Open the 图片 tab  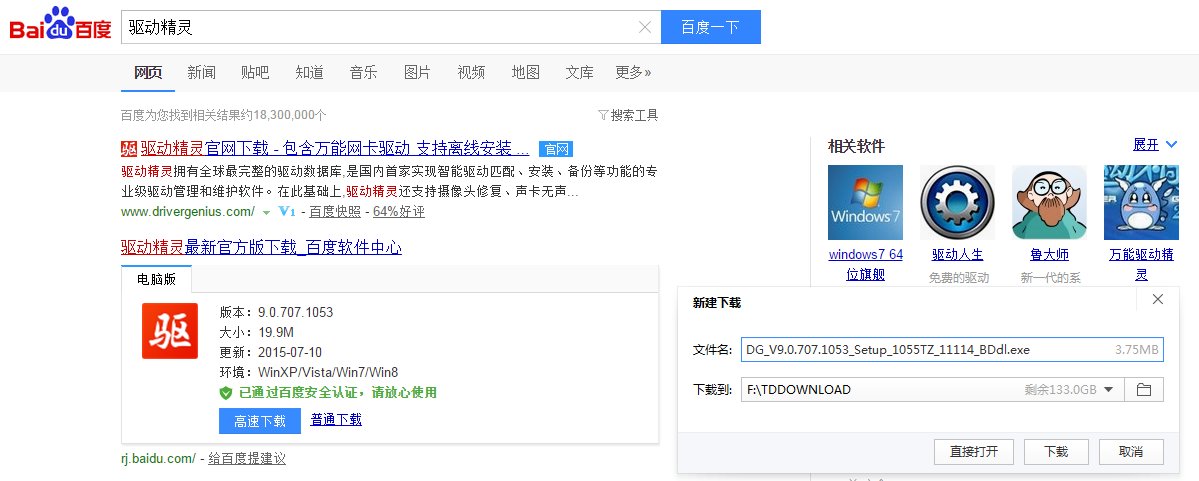tap(417, 73)
